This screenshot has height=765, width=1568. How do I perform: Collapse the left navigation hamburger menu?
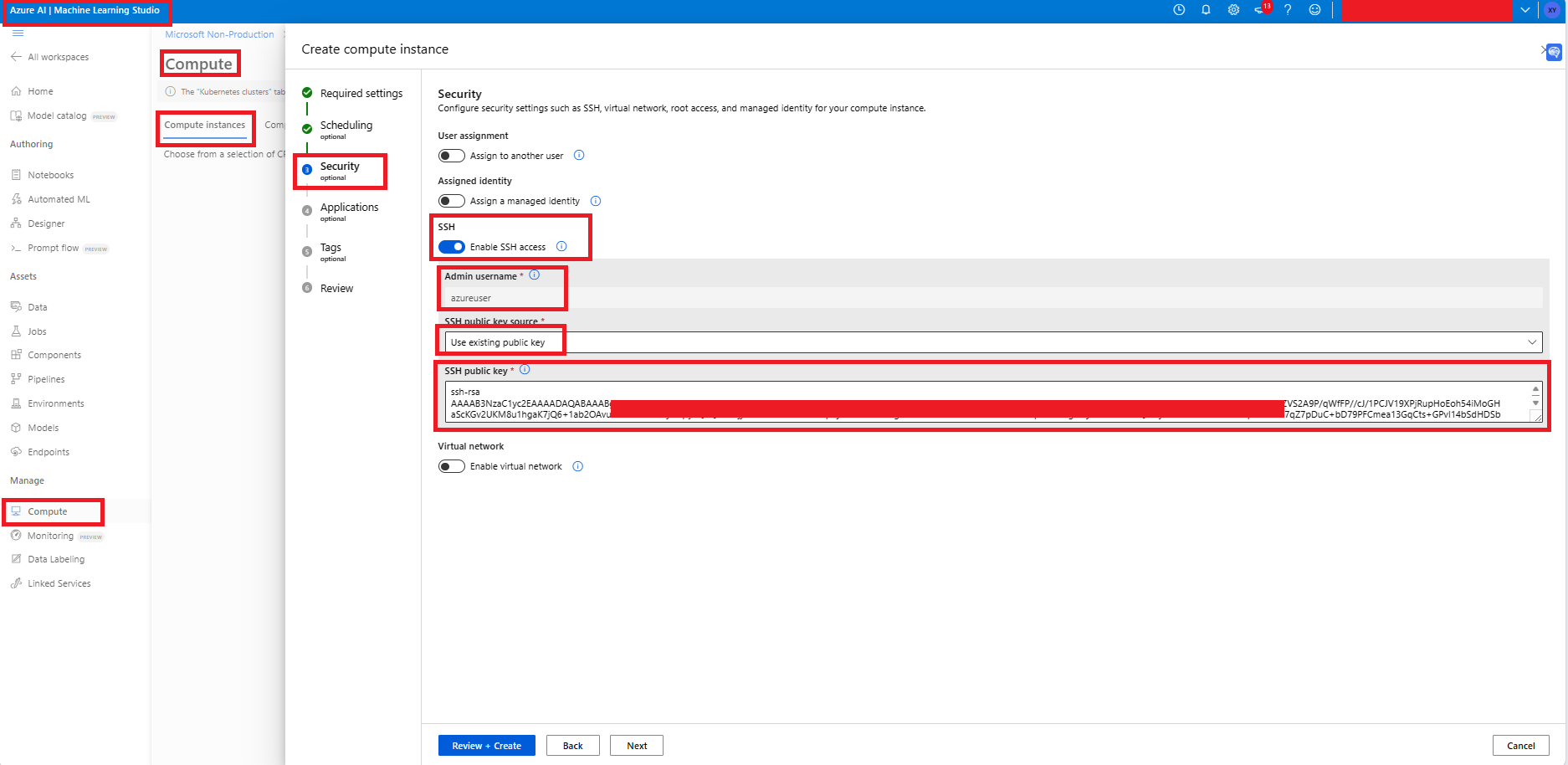(x=17, y=33)
